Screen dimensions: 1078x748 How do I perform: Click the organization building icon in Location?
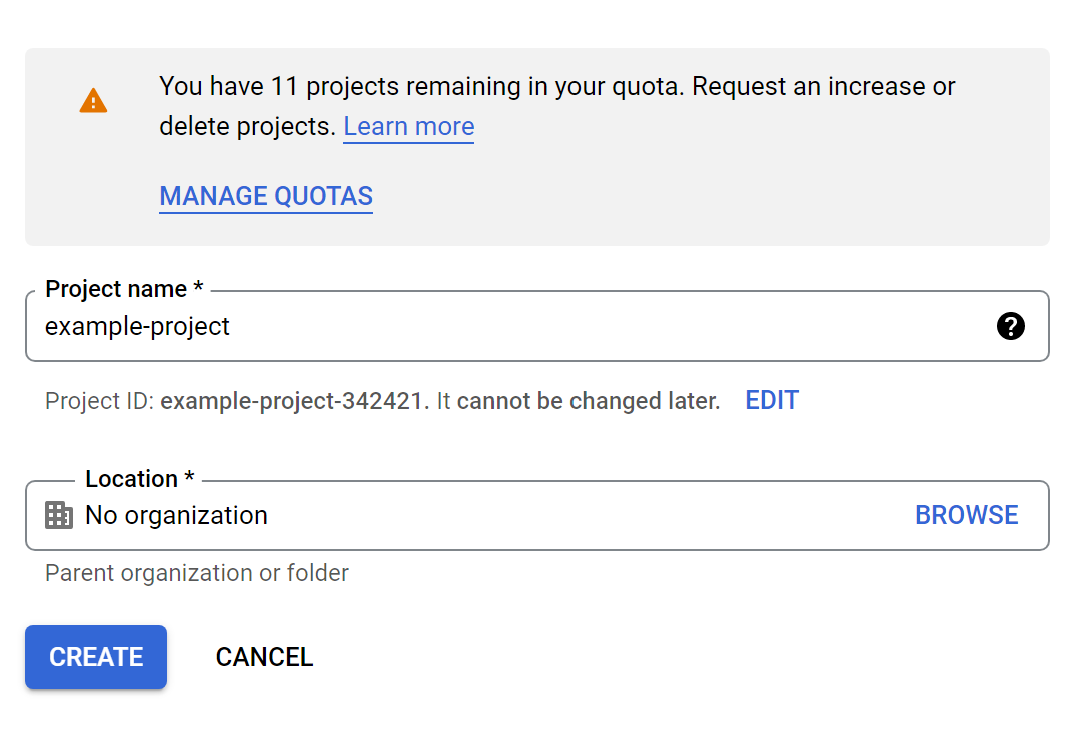coord(58,515)
